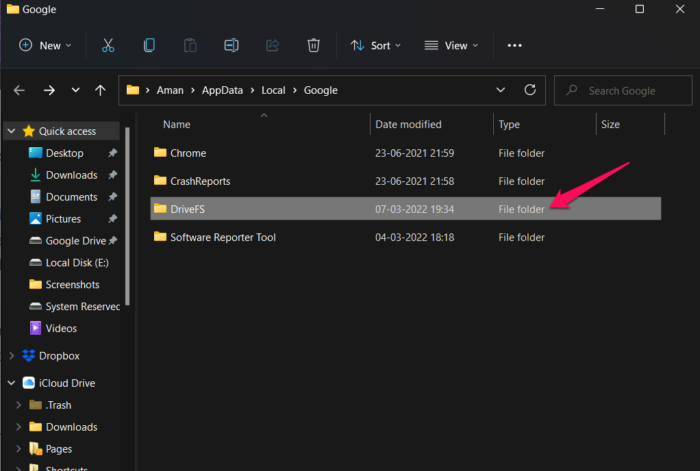Image resolution: width=700 pixels, height=471 pixels.
Task: Open the Sort dropdown menu
Action: coord(375,45)
